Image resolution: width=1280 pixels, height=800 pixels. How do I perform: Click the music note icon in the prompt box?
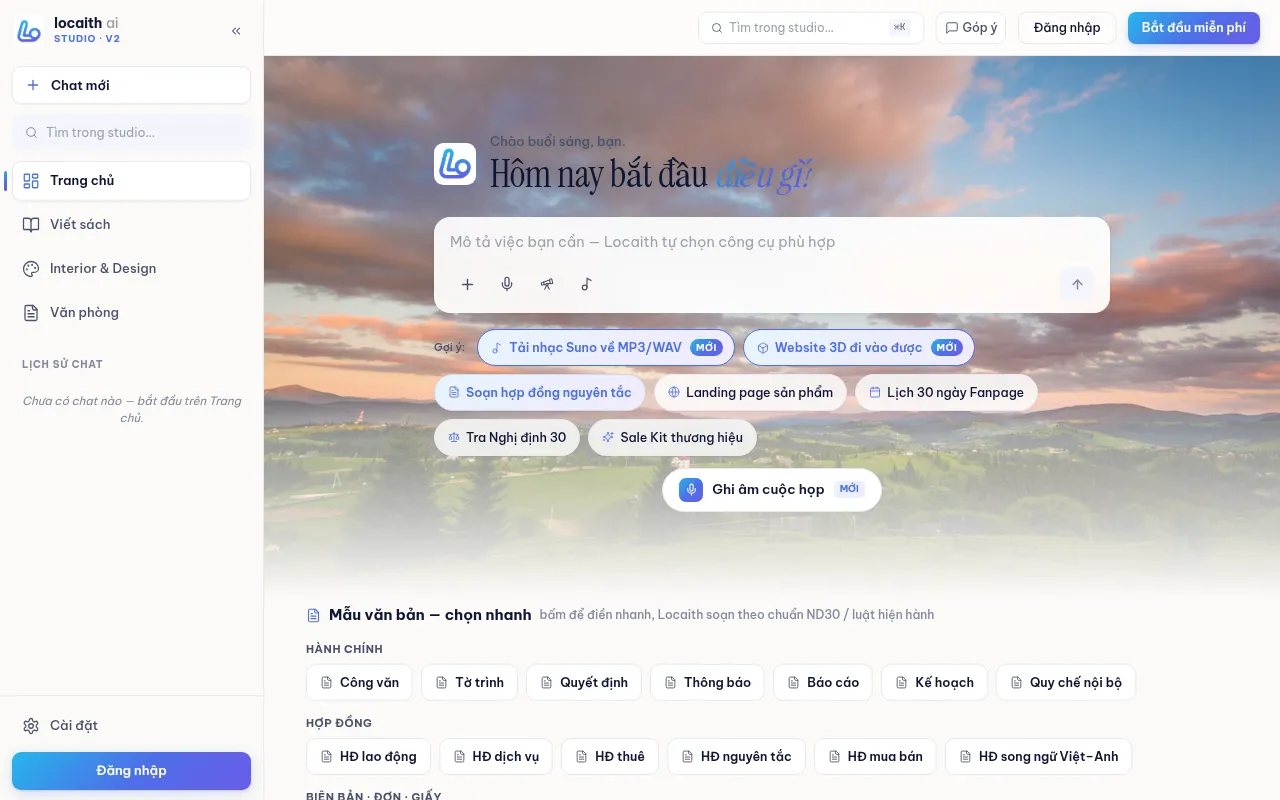pyautogui.click(x=587, y=284)
